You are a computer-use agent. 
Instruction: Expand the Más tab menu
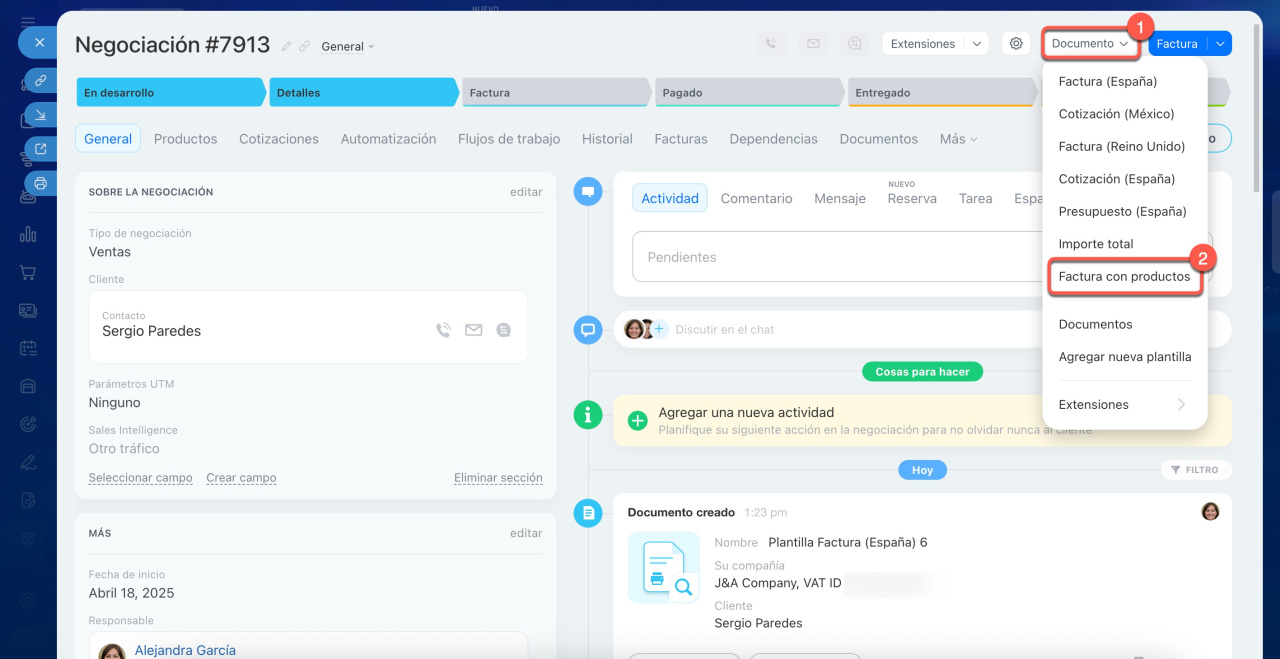click(x=958, y=139)
